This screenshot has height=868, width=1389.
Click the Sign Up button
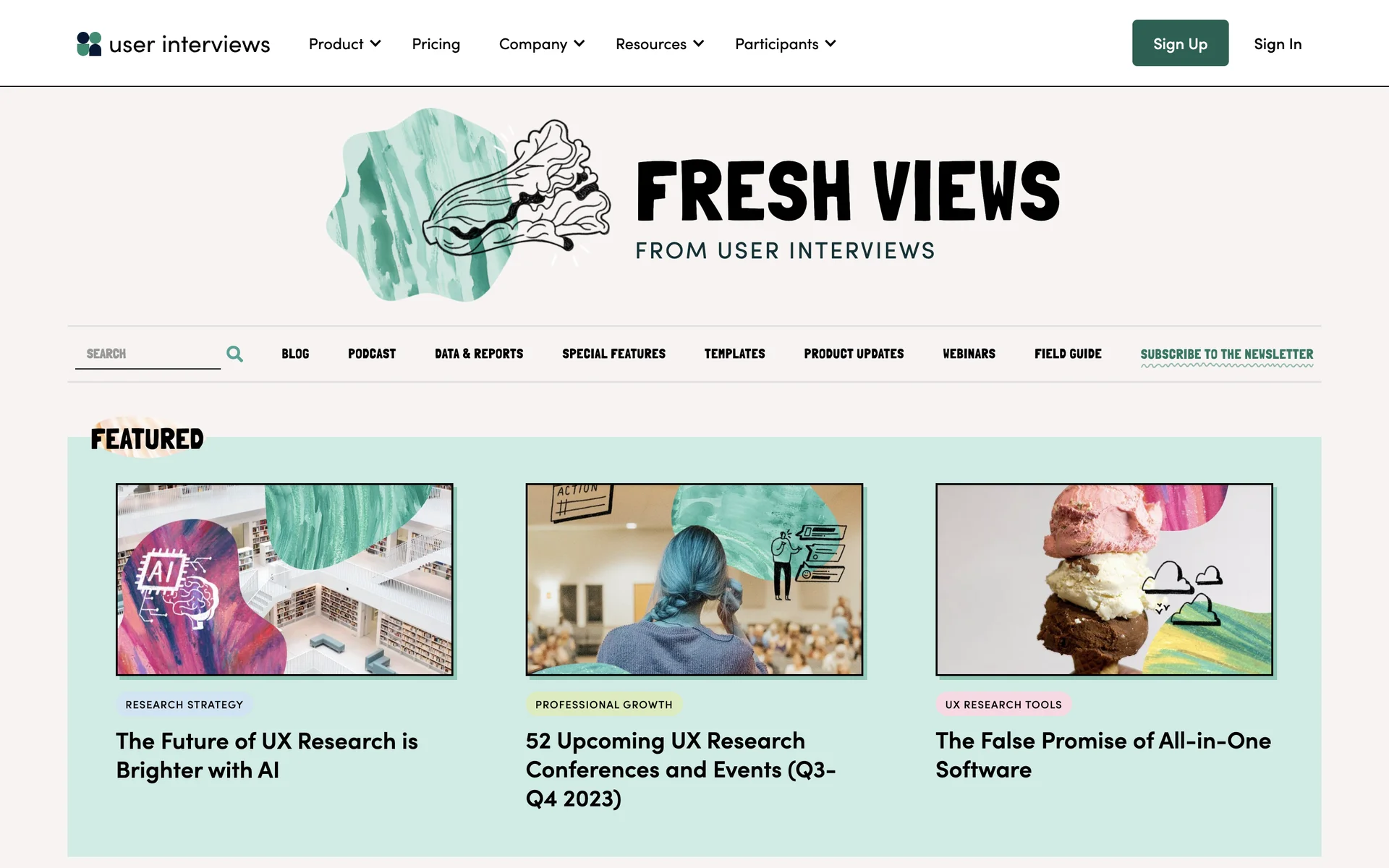click(1180, 43)
